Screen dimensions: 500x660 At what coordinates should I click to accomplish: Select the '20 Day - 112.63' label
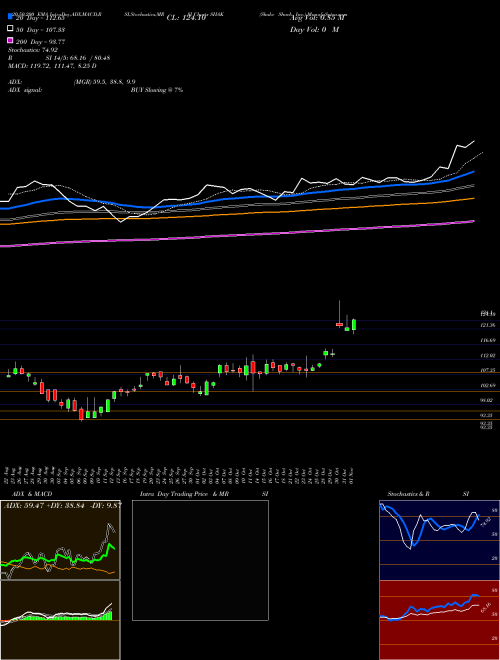click(40, 18)
